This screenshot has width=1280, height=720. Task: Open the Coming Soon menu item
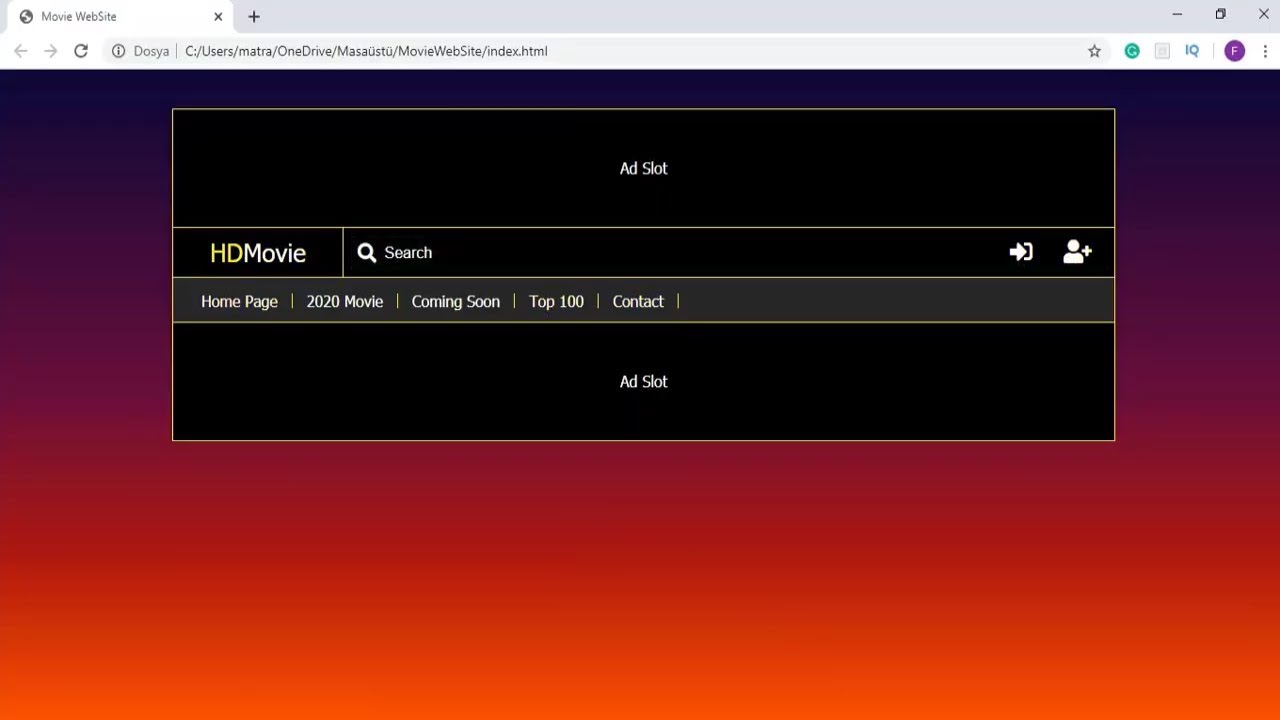click(456, 301)
